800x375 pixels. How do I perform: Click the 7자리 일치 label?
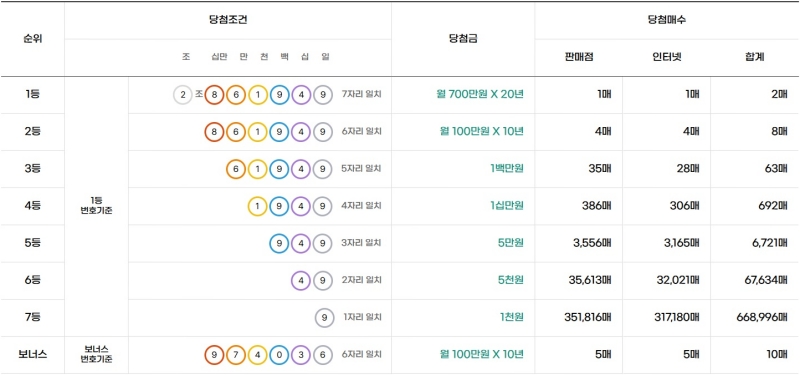[x=361, y=94]
